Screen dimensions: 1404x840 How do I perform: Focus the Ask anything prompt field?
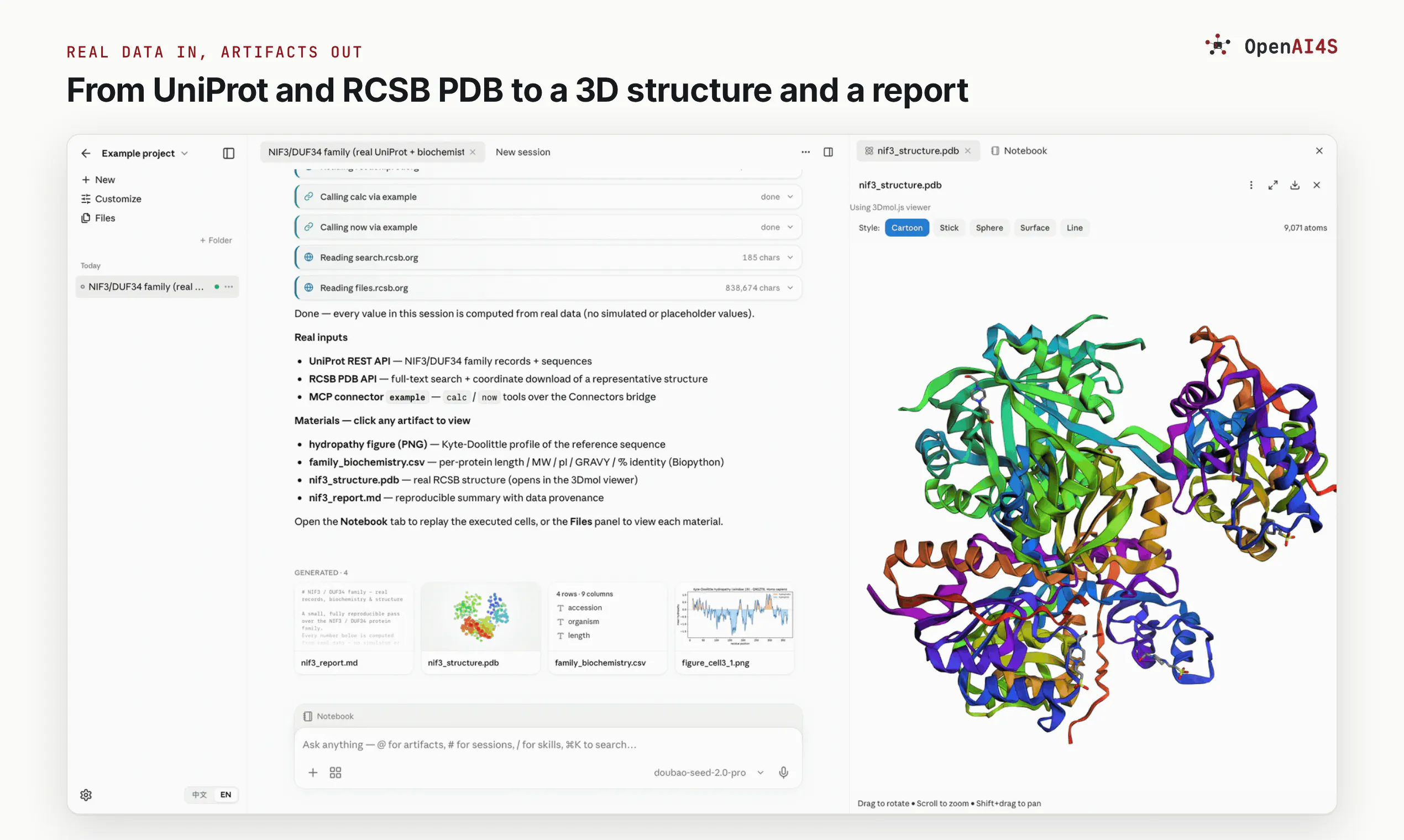[x=548, y=744]
